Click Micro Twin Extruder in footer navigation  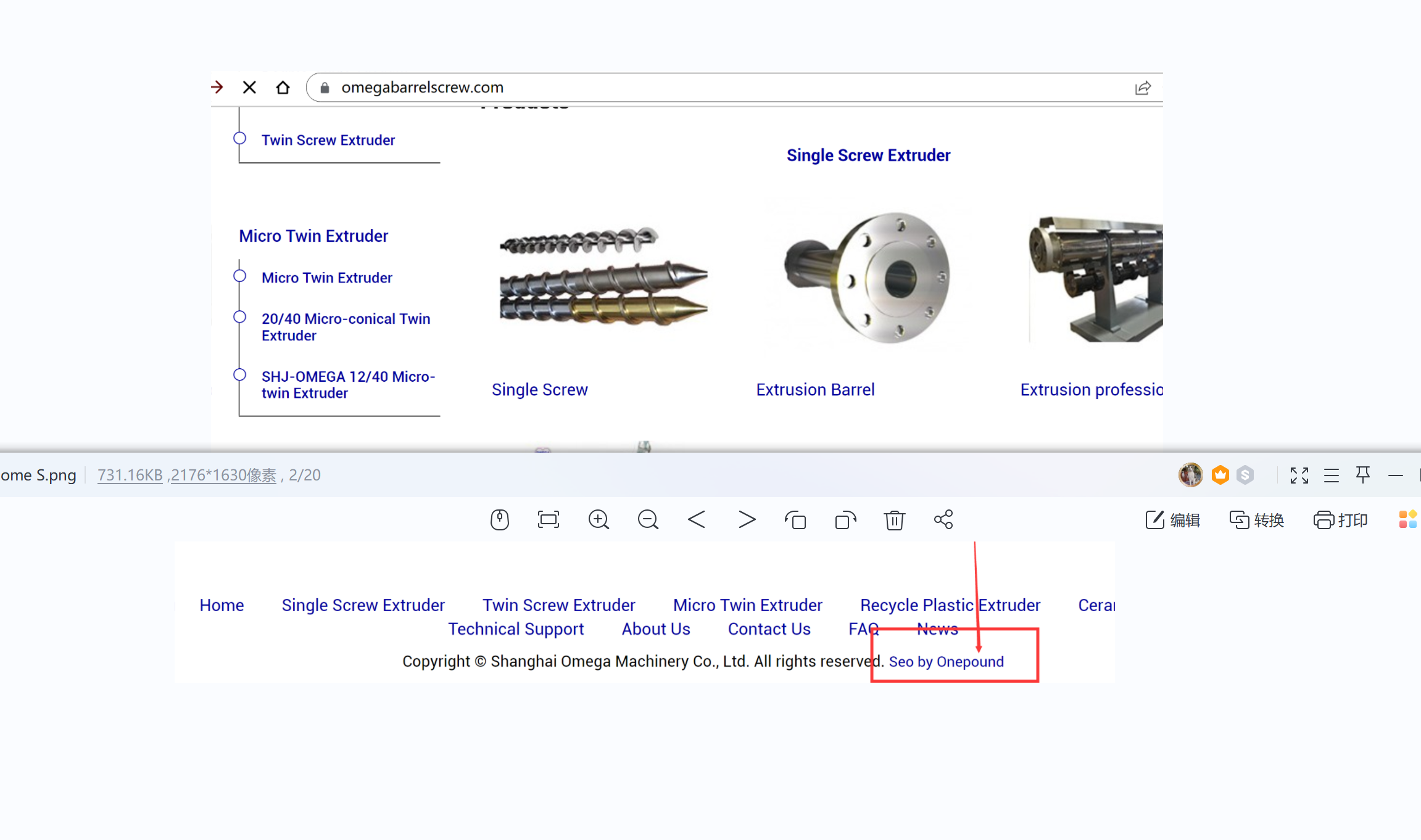click(747, 605)
